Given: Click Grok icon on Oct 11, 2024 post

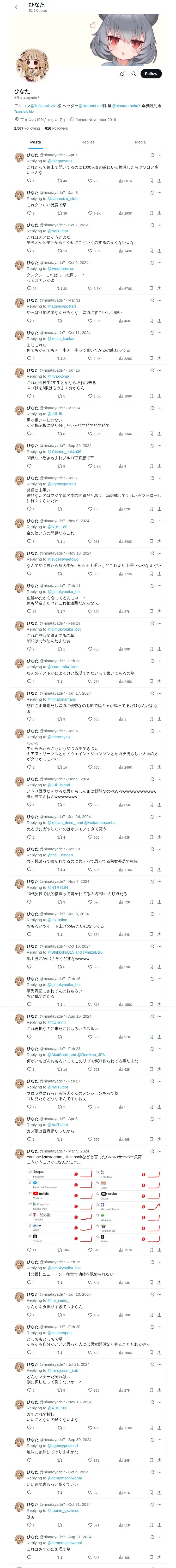Looking at the screenshot, I should tap(152, 333).
